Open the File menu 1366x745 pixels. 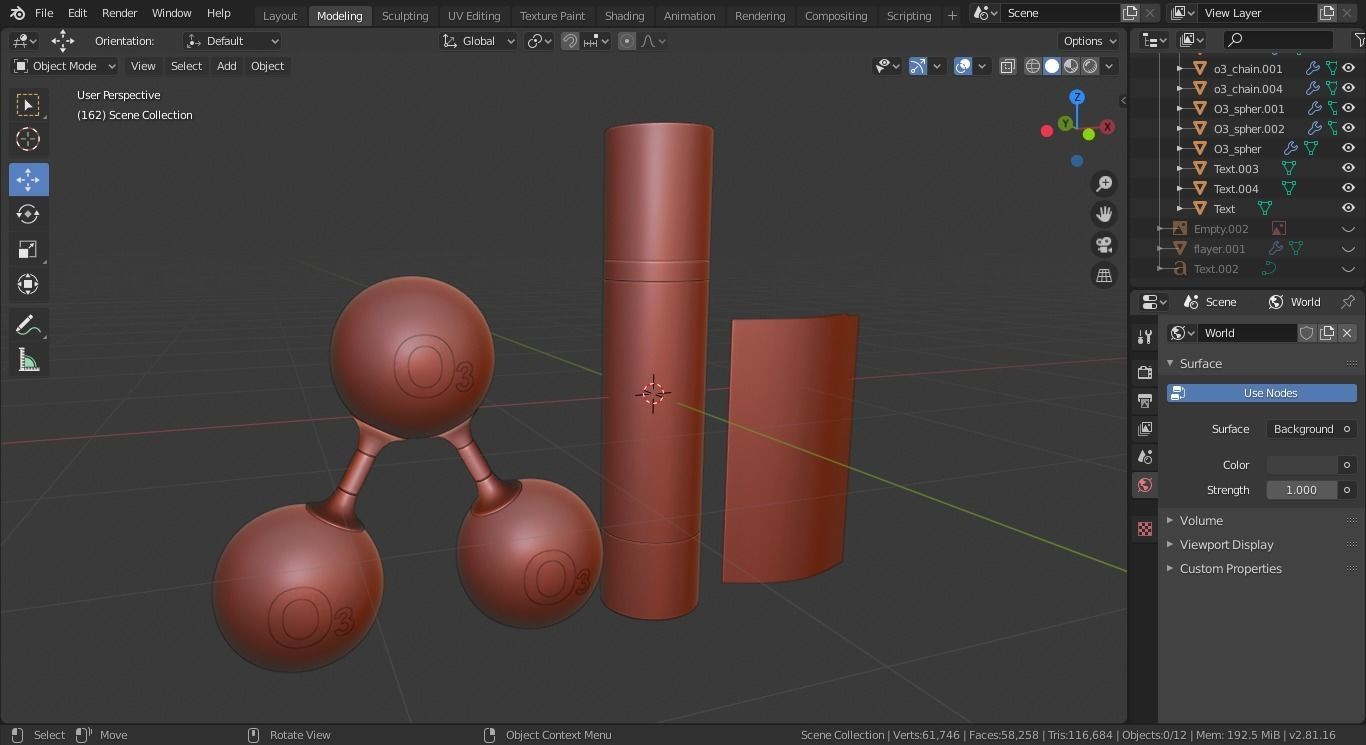tap(44, 13)
